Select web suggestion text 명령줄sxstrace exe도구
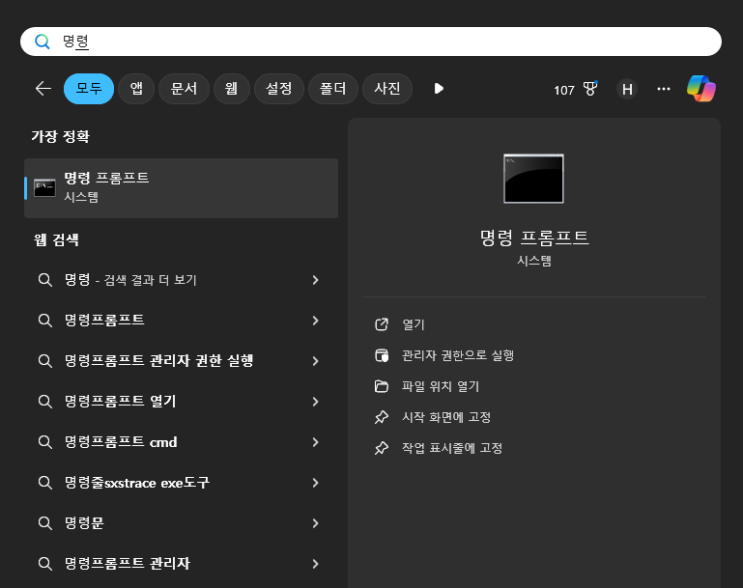The height and width of the screenshot is (588, 743). [137, 483]
